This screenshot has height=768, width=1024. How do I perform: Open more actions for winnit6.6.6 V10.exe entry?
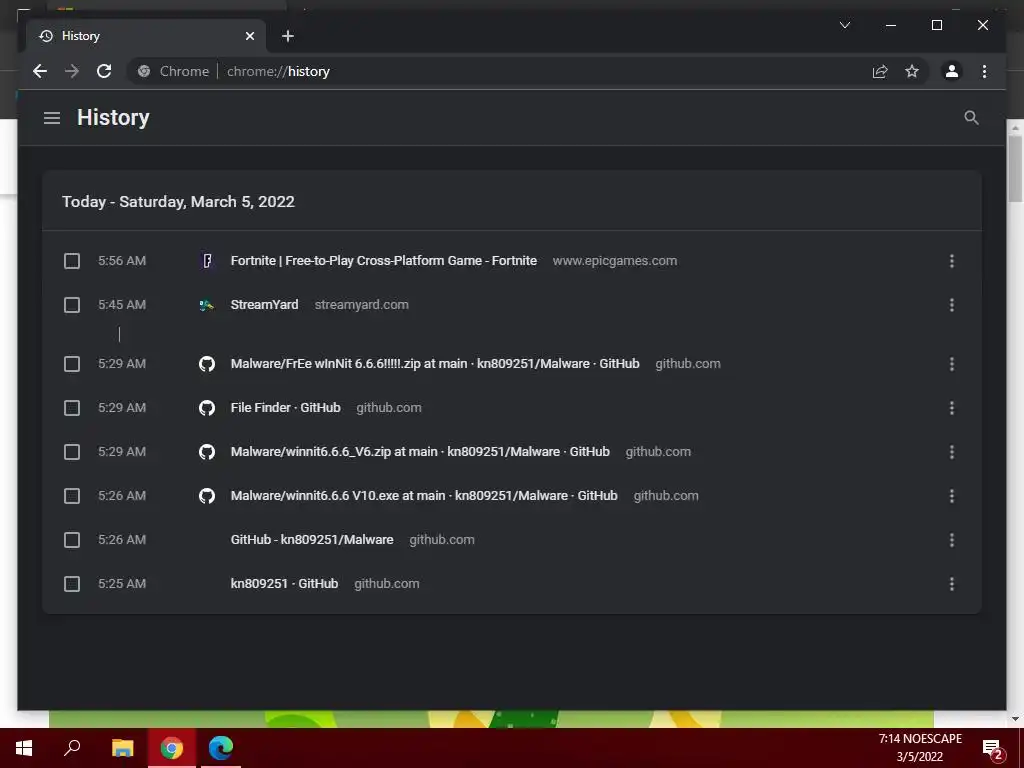[x=952, y=496]
